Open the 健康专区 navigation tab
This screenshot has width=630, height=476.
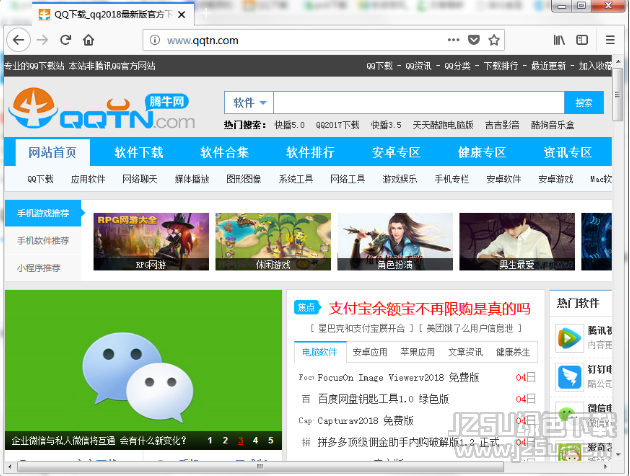[x=482, y=152]
